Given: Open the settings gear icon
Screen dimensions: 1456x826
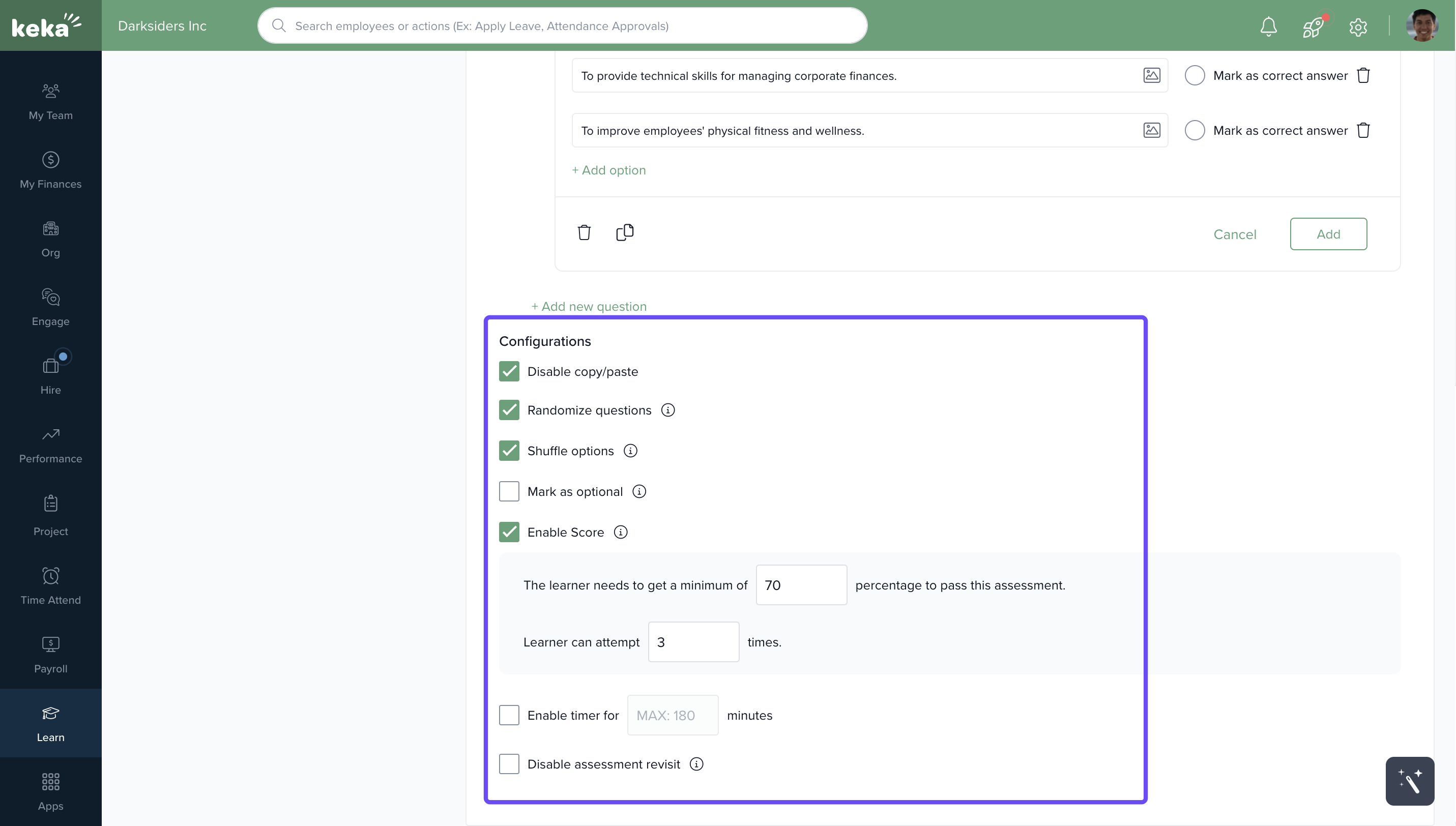Looking at the screenshot, I should [x=1358, y=26].
